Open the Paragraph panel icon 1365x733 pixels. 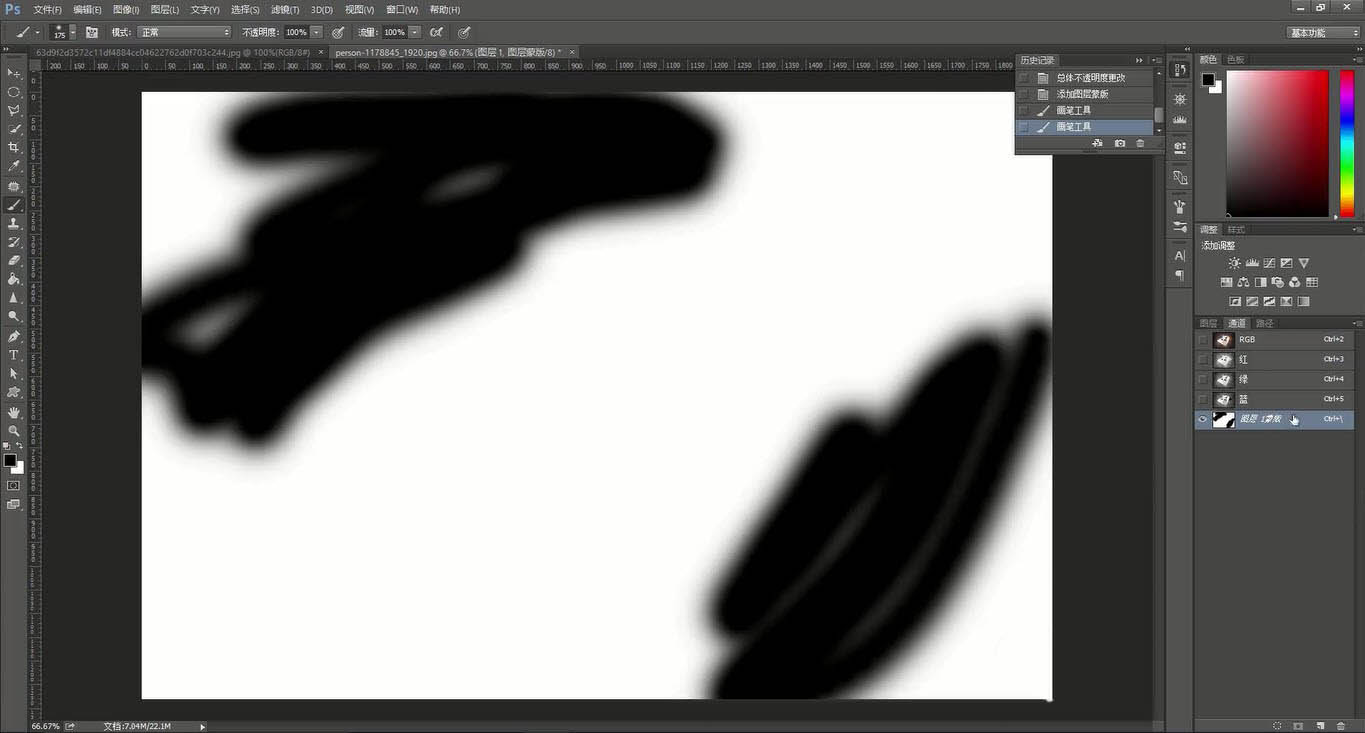point(1180,274)
